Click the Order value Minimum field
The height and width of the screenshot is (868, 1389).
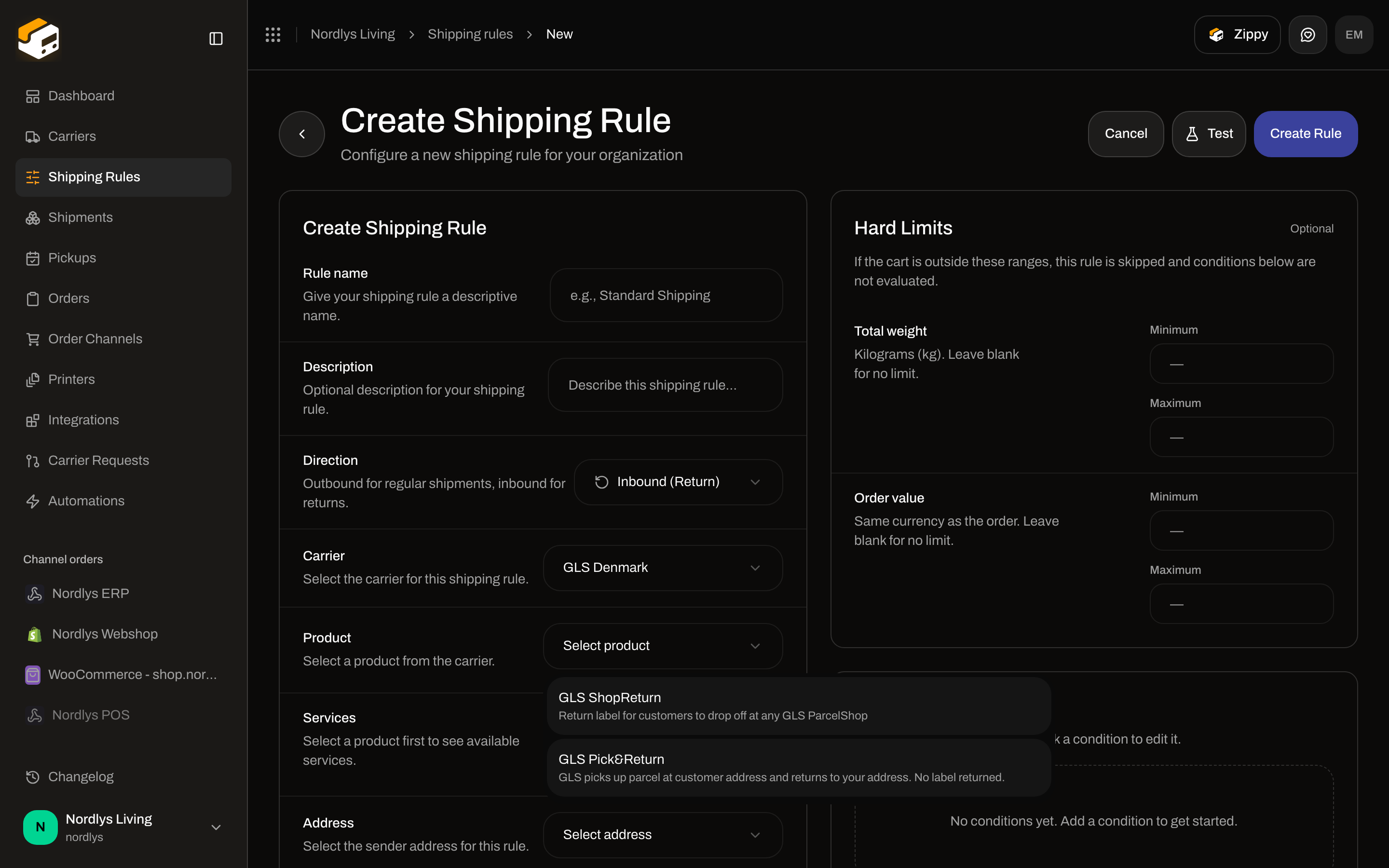pos(1241,531)
